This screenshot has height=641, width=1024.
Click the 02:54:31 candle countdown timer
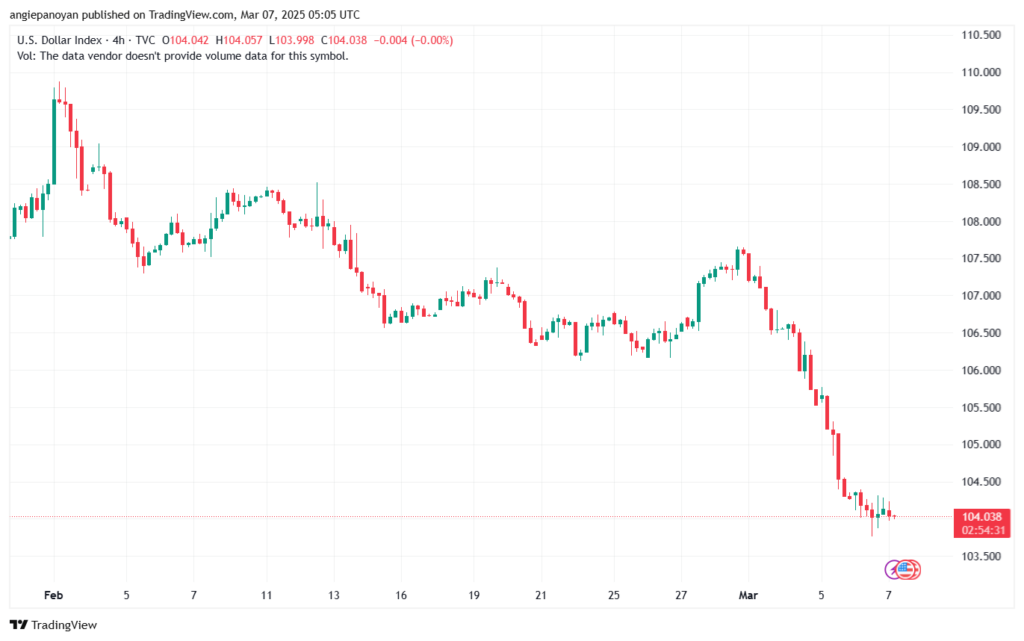(x=983, y=530)
